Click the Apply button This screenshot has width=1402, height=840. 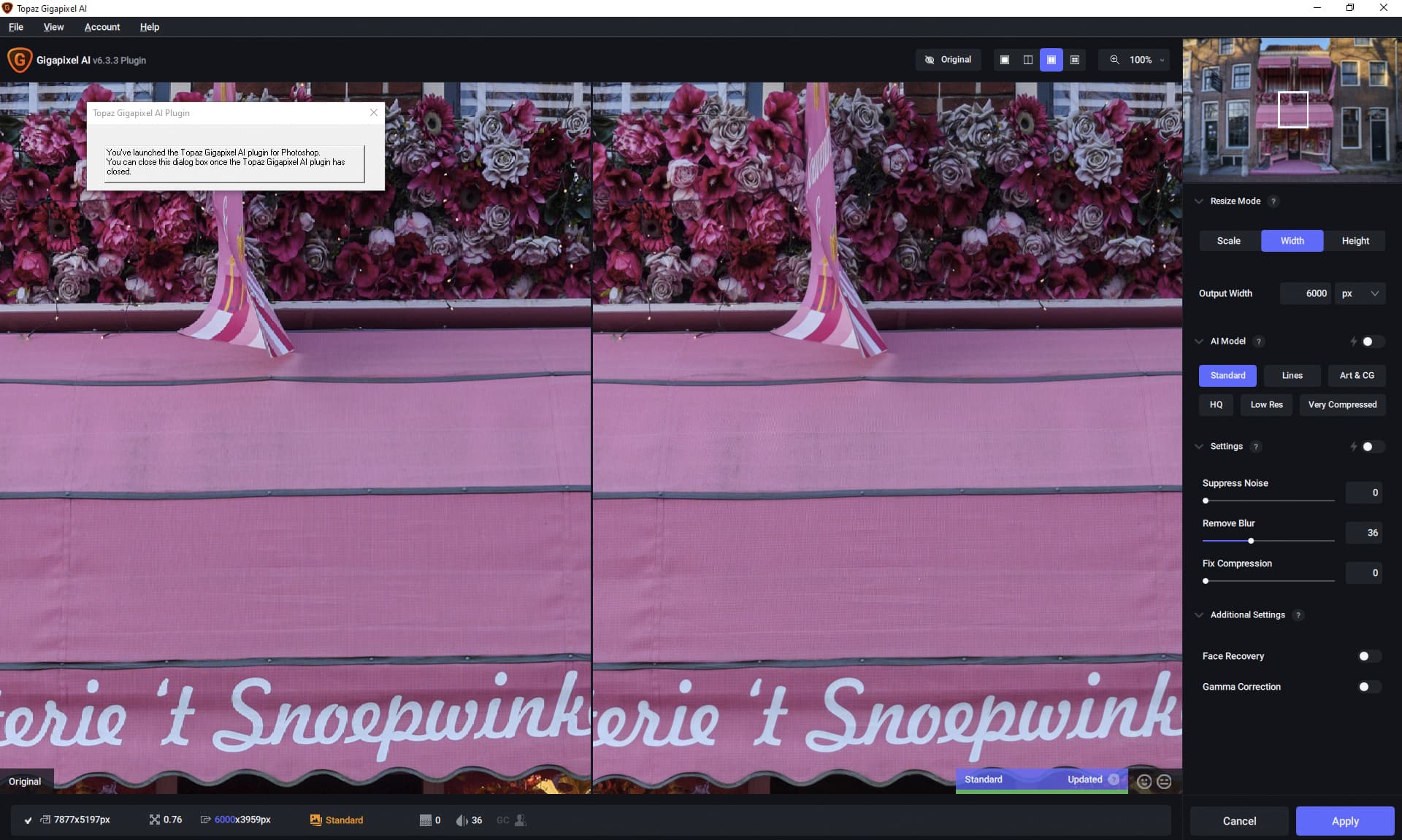pos(1345,820)
